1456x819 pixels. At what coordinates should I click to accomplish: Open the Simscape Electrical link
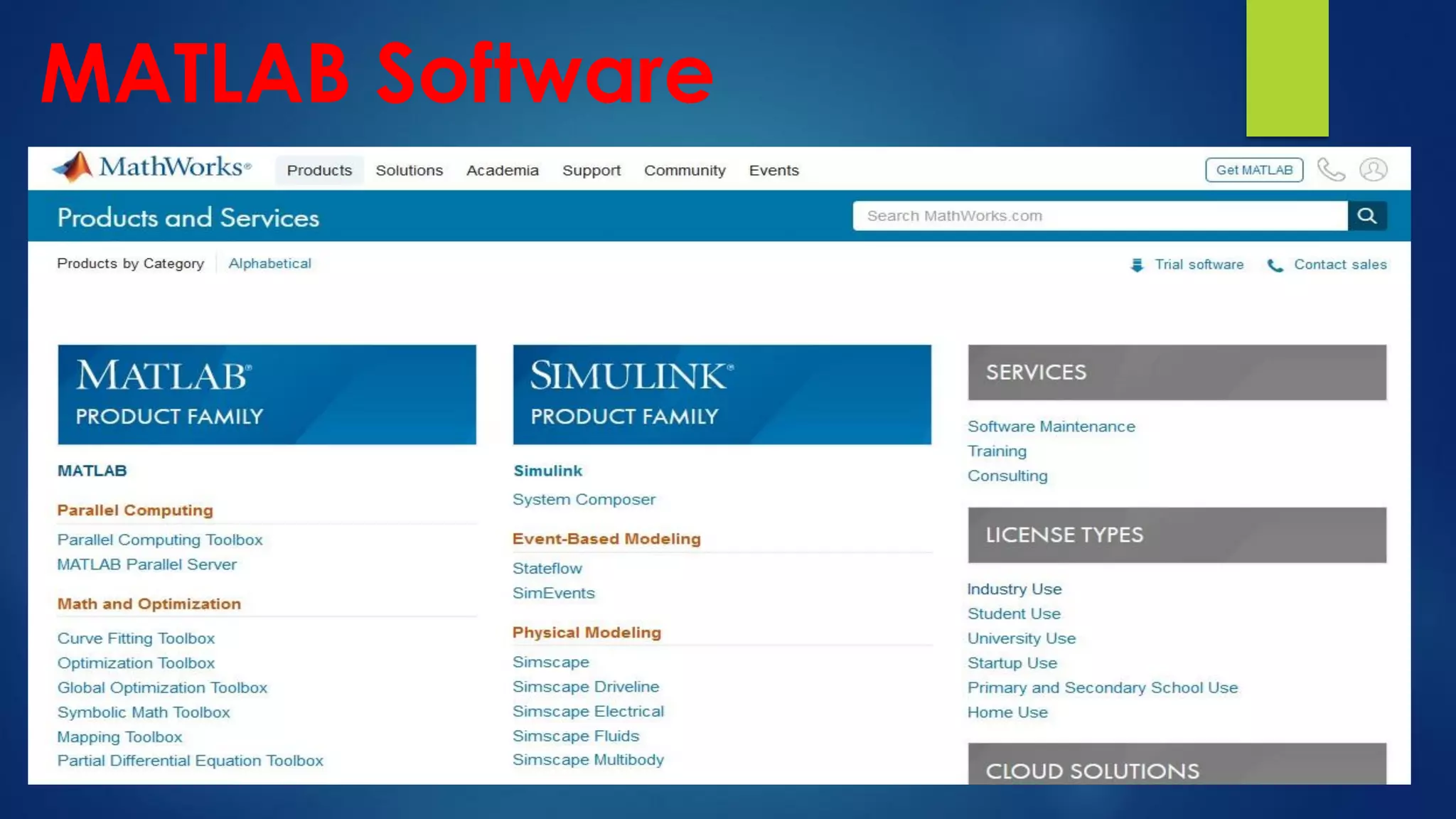click(588, 712)
